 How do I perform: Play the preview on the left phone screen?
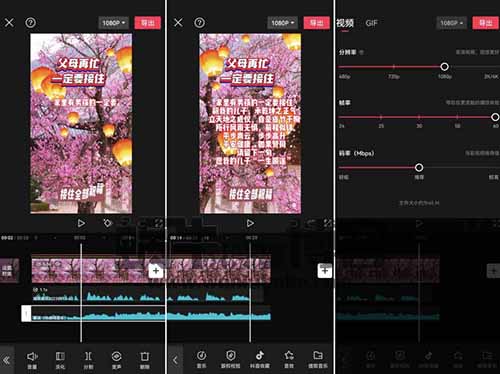click(81, 223)
